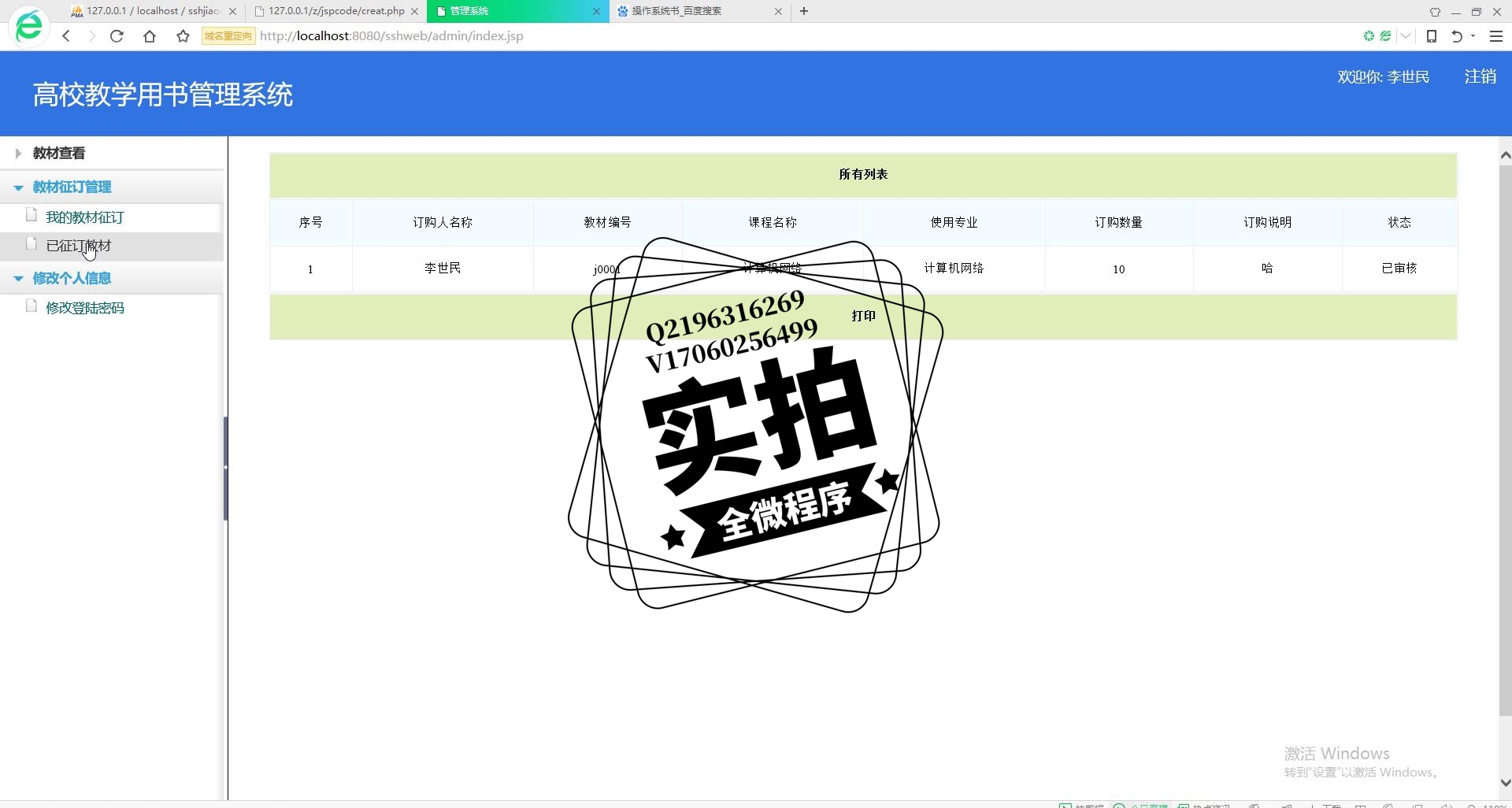
Task: Open 修改登陆密码 page
Action: [x=85, y=308]
